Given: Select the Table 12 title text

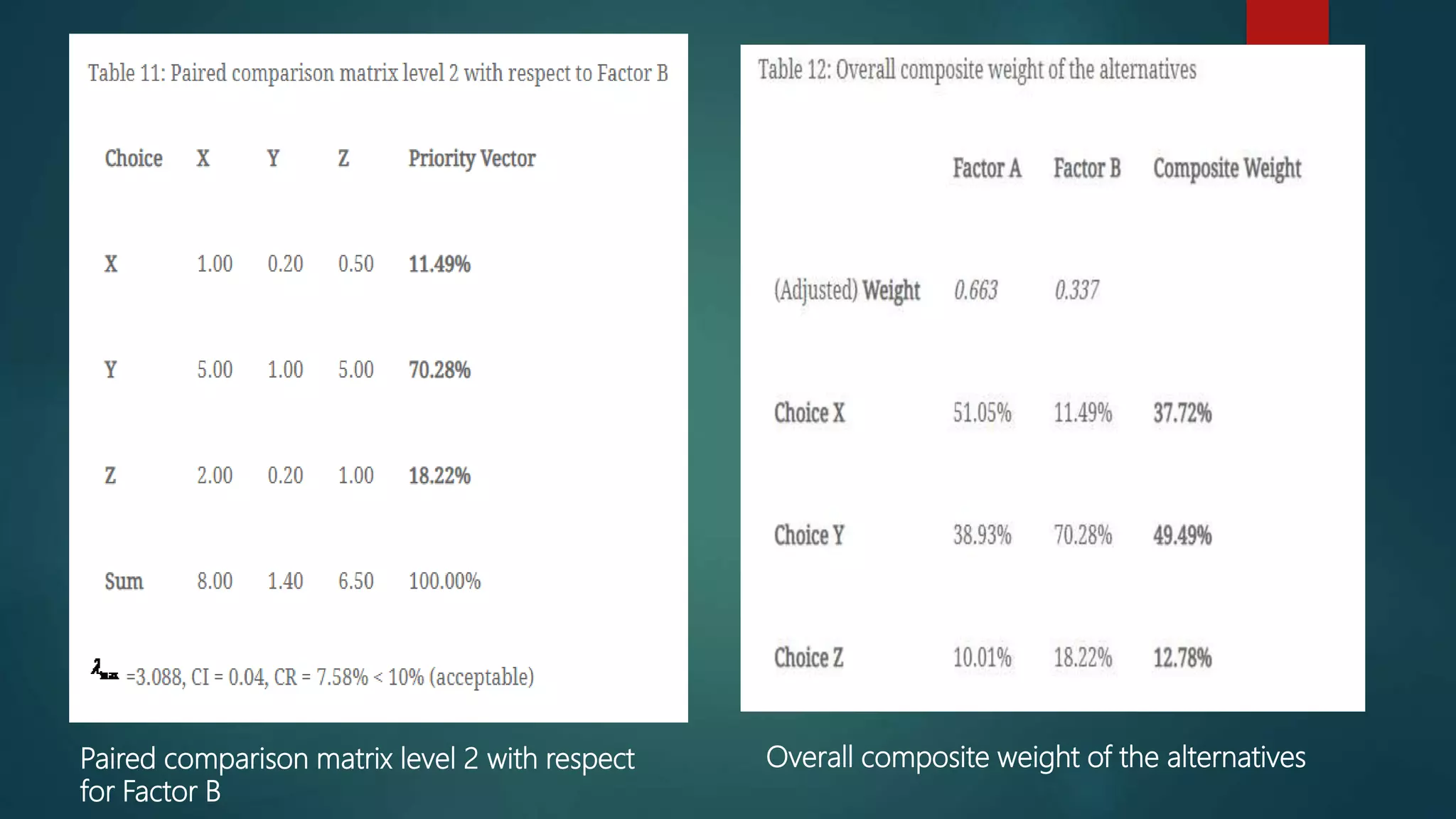Looking at the screenshot, I should tap(977, 70).
